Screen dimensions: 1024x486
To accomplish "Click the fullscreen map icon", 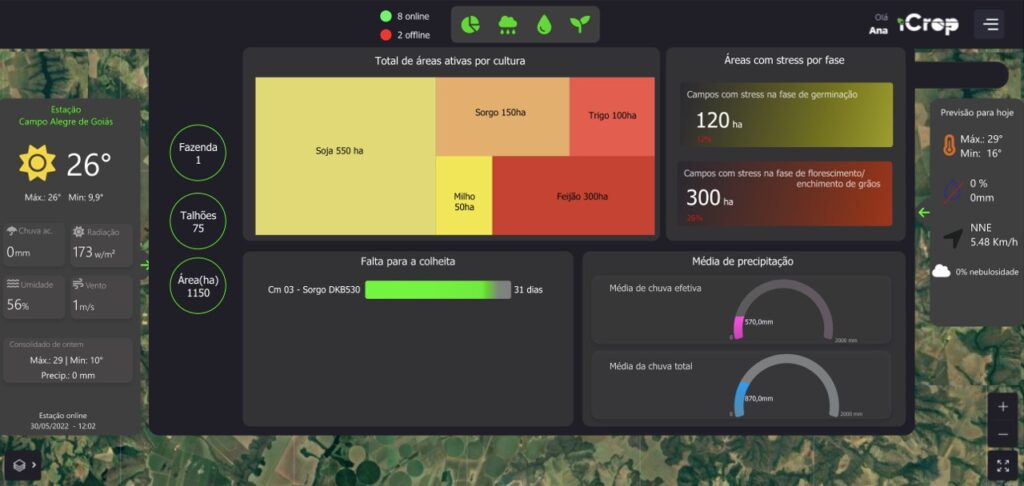I will pos(1003,465).
